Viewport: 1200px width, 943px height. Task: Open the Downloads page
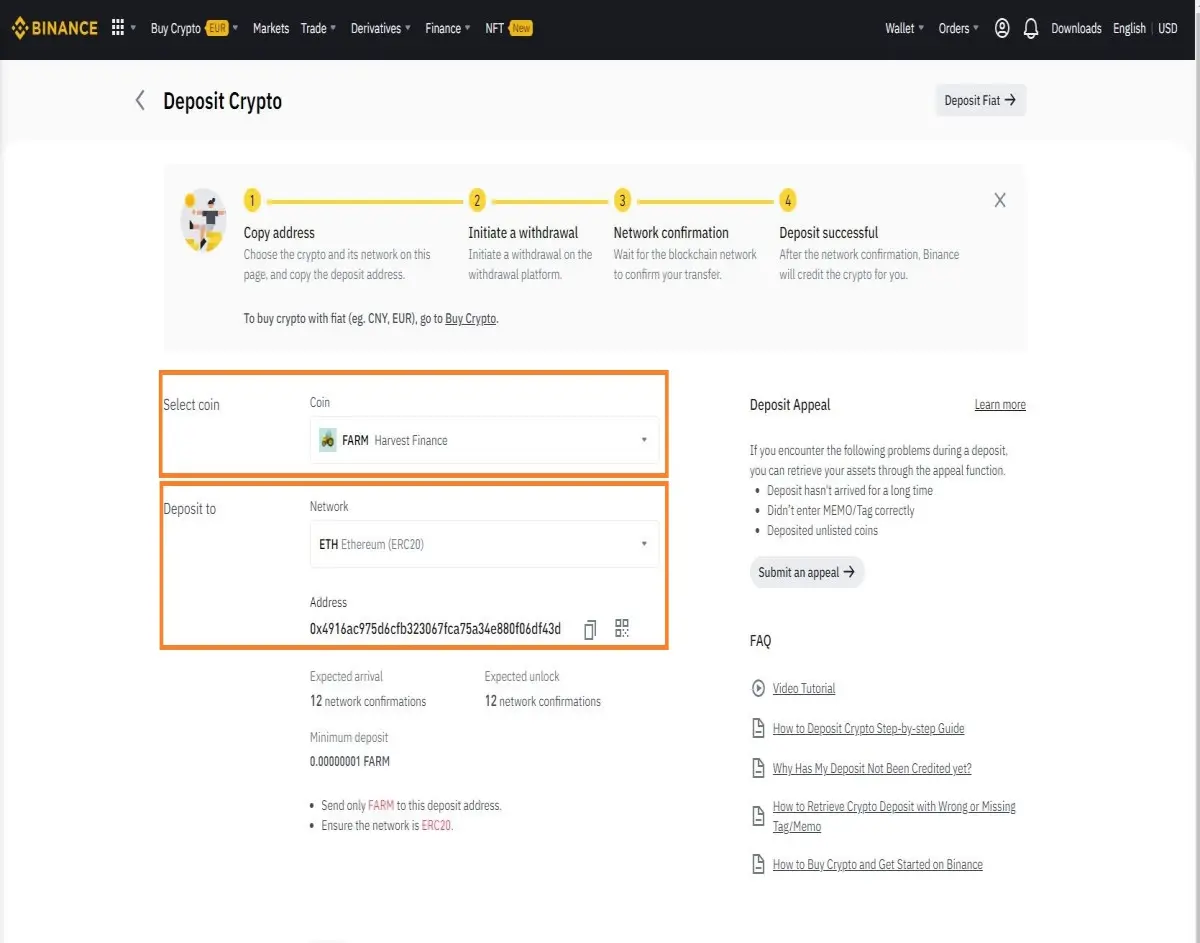coord(1076,28)
